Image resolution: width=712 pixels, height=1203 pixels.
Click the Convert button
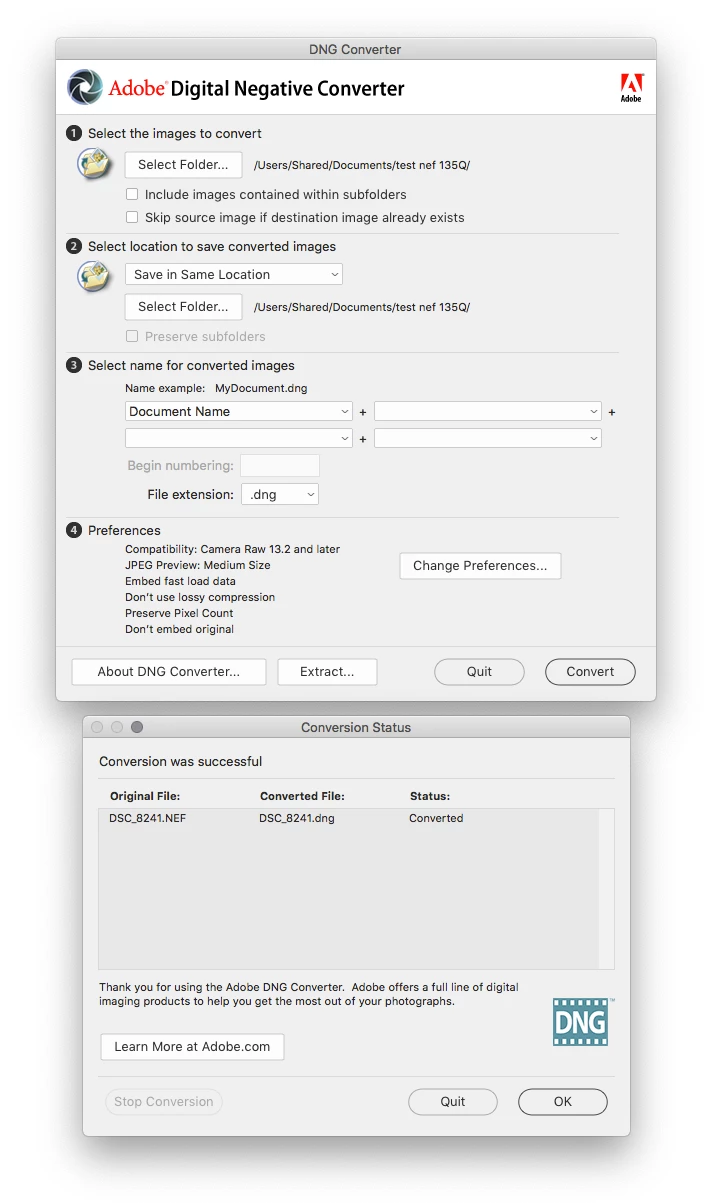[590, 672]
